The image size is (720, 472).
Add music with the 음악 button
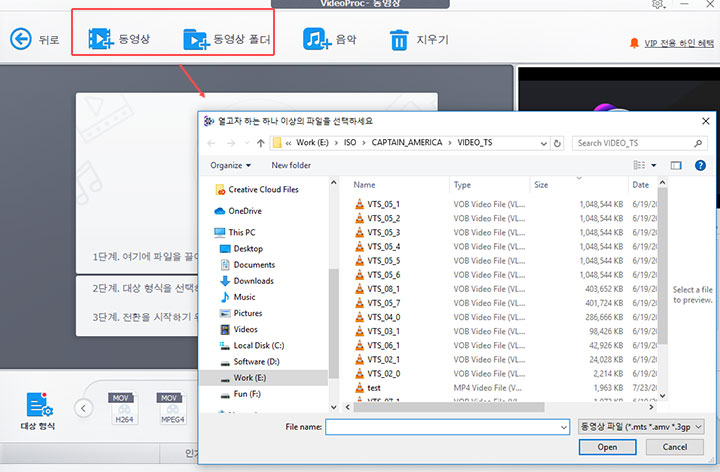click(x=330, y=39)
